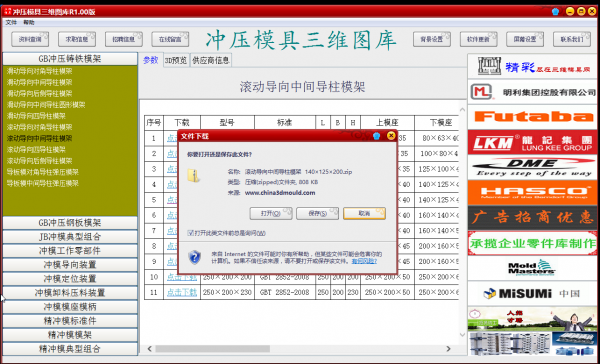600x364 pixels.
Task: Open the HASCO supplier logo
Action: tap(532, 193)
